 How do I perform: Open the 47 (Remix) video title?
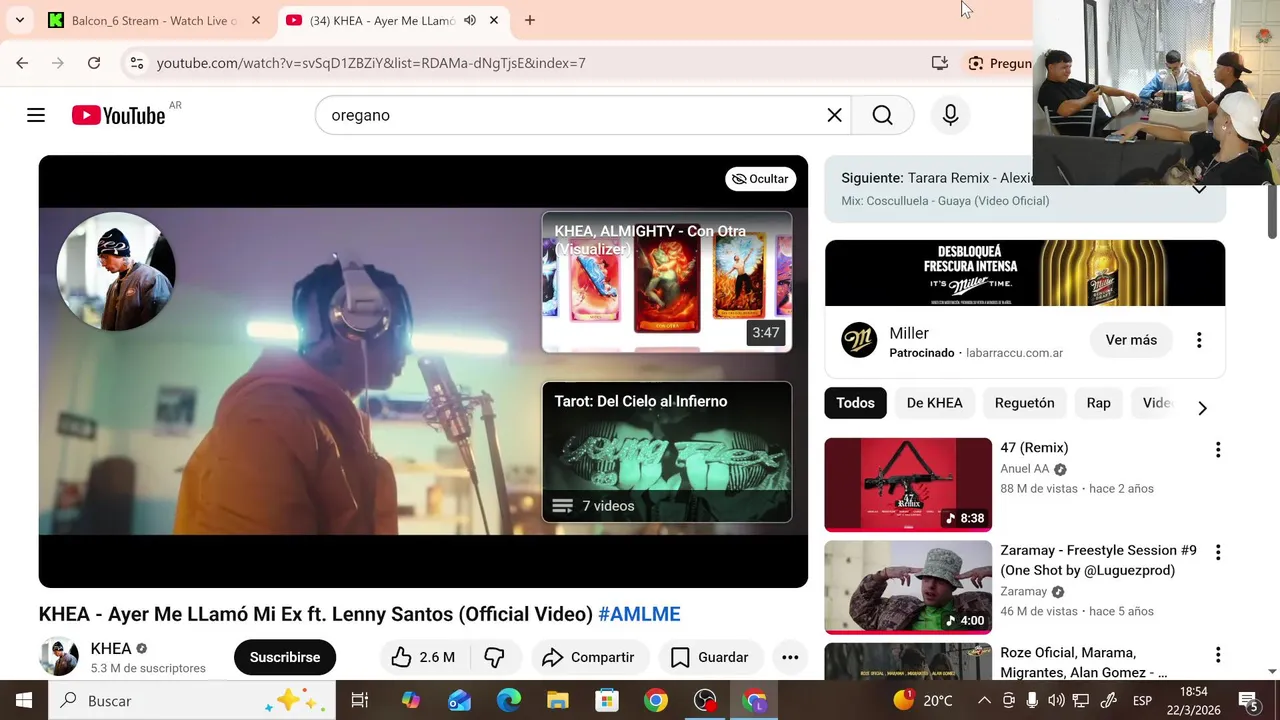click(1034, 448)
